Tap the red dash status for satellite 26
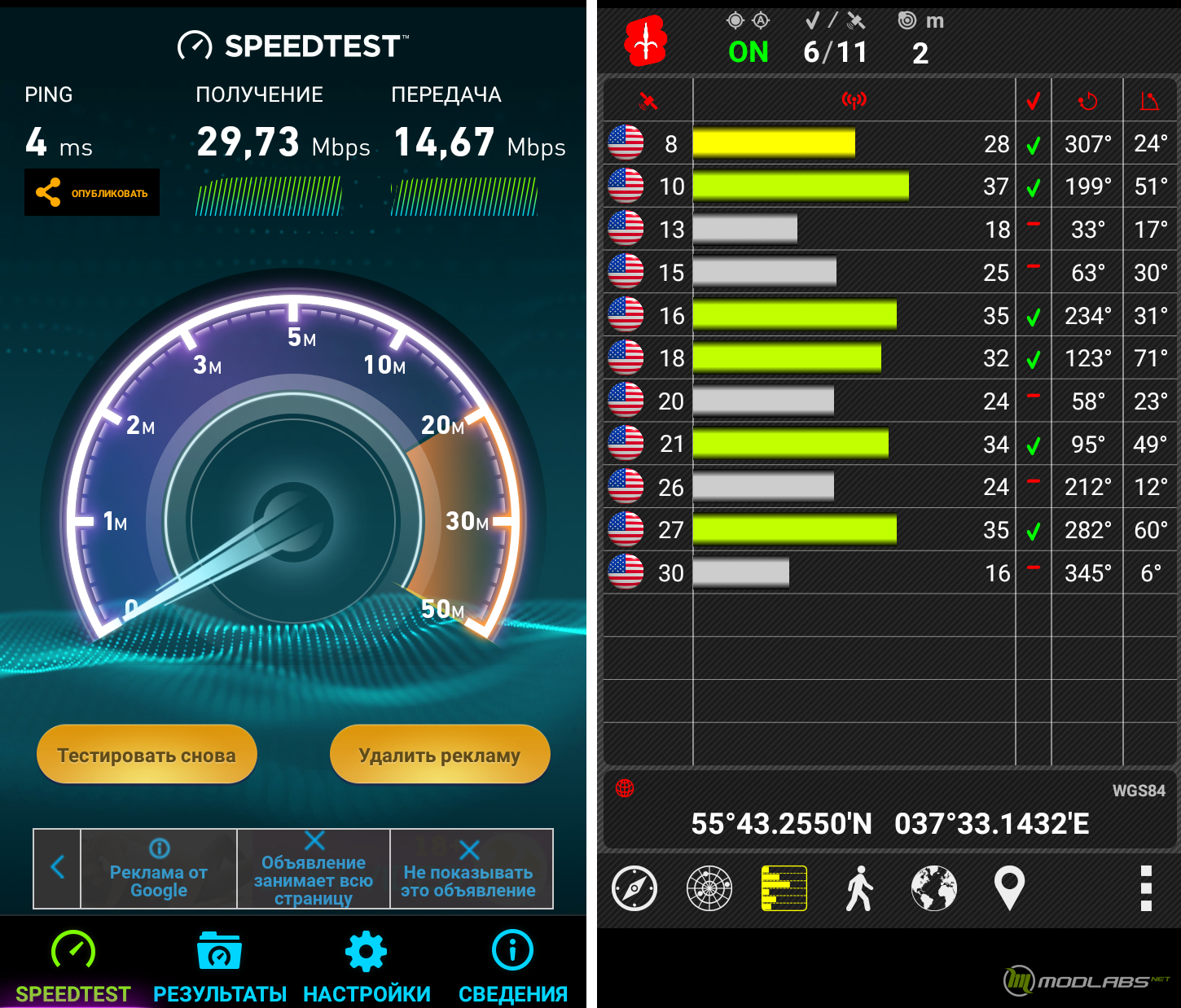Screen dimensions: 1181x1008 1034,481
